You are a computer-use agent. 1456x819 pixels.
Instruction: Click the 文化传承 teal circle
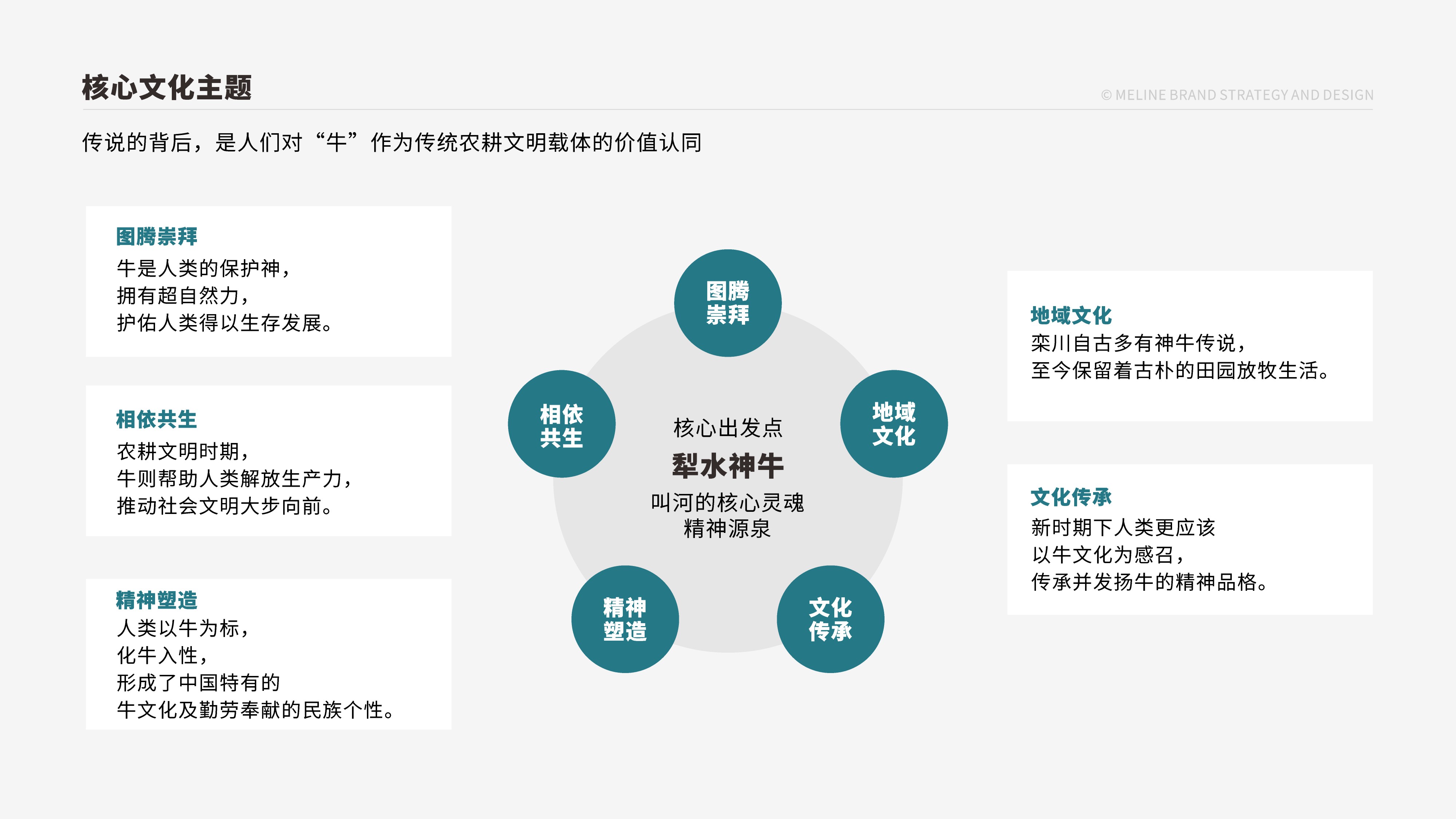[x=830, y=619]
